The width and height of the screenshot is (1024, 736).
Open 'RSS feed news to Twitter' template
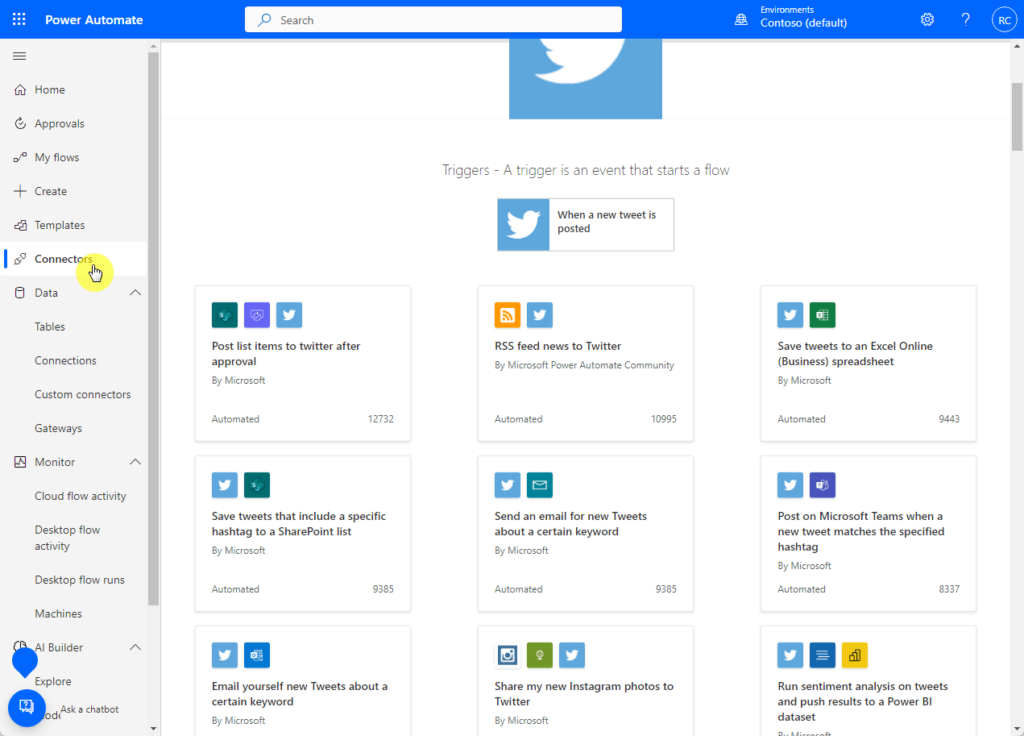click(x=585, y=363)
